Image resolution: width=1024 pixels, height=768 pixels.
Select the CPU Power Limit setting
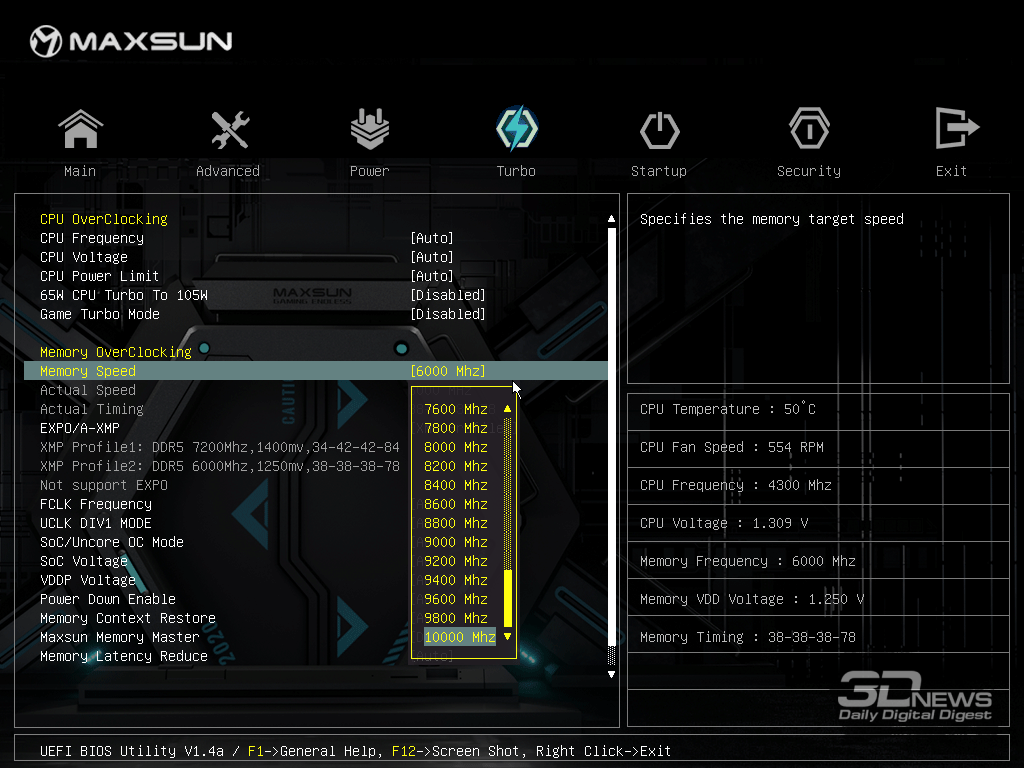pos(99,276)
